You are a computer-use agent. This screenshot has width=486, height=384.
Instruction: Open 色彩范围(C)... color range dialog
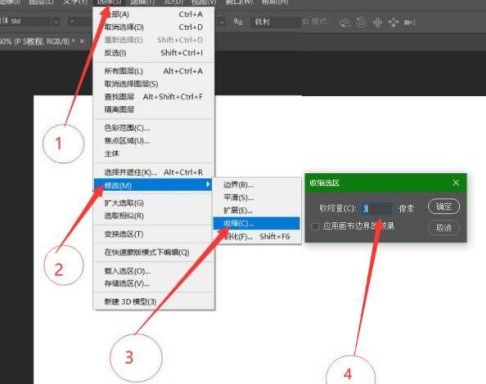(153, 128)
